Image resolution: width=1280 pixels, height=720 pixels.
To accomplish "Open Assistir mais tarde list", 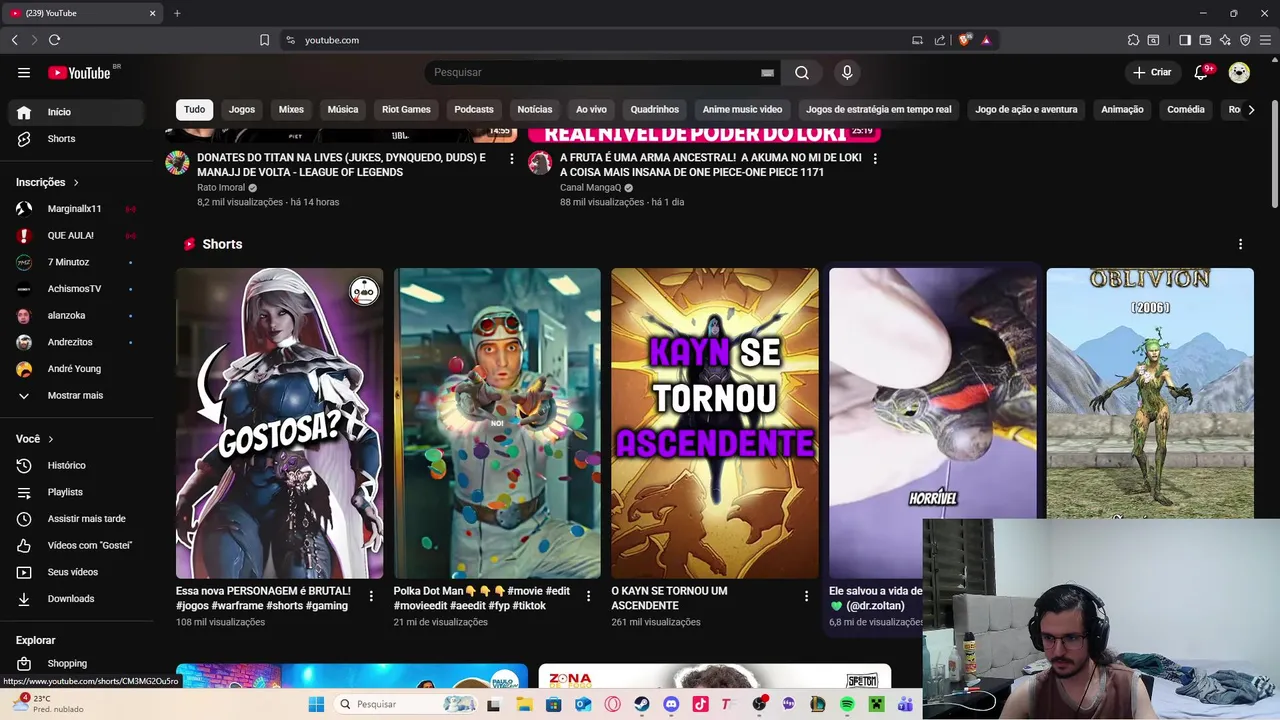I will pos(76,519).
